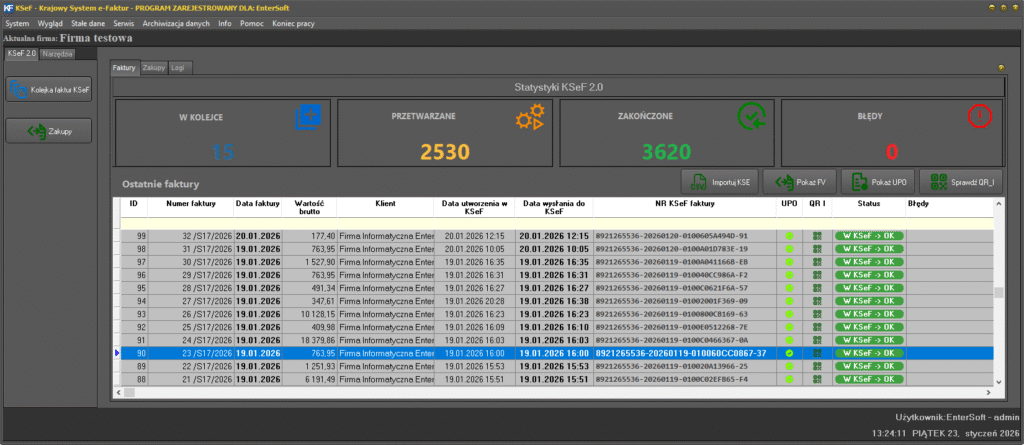
Task: Click UPO green check for invoice 32/S17/2026
Action: coord(789,236)
